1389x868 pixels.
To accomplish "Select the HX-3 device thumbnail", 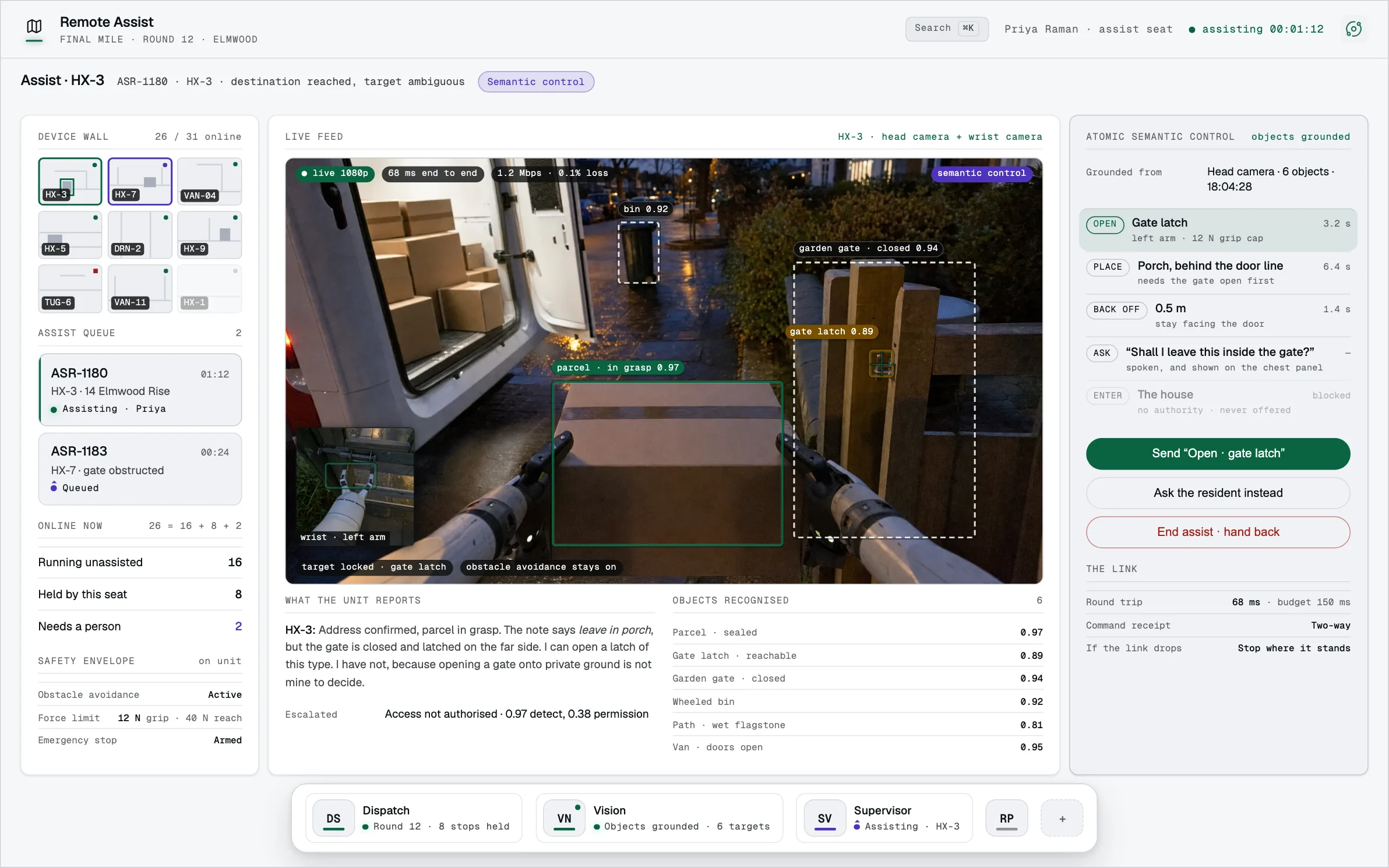I will [70, 181].
